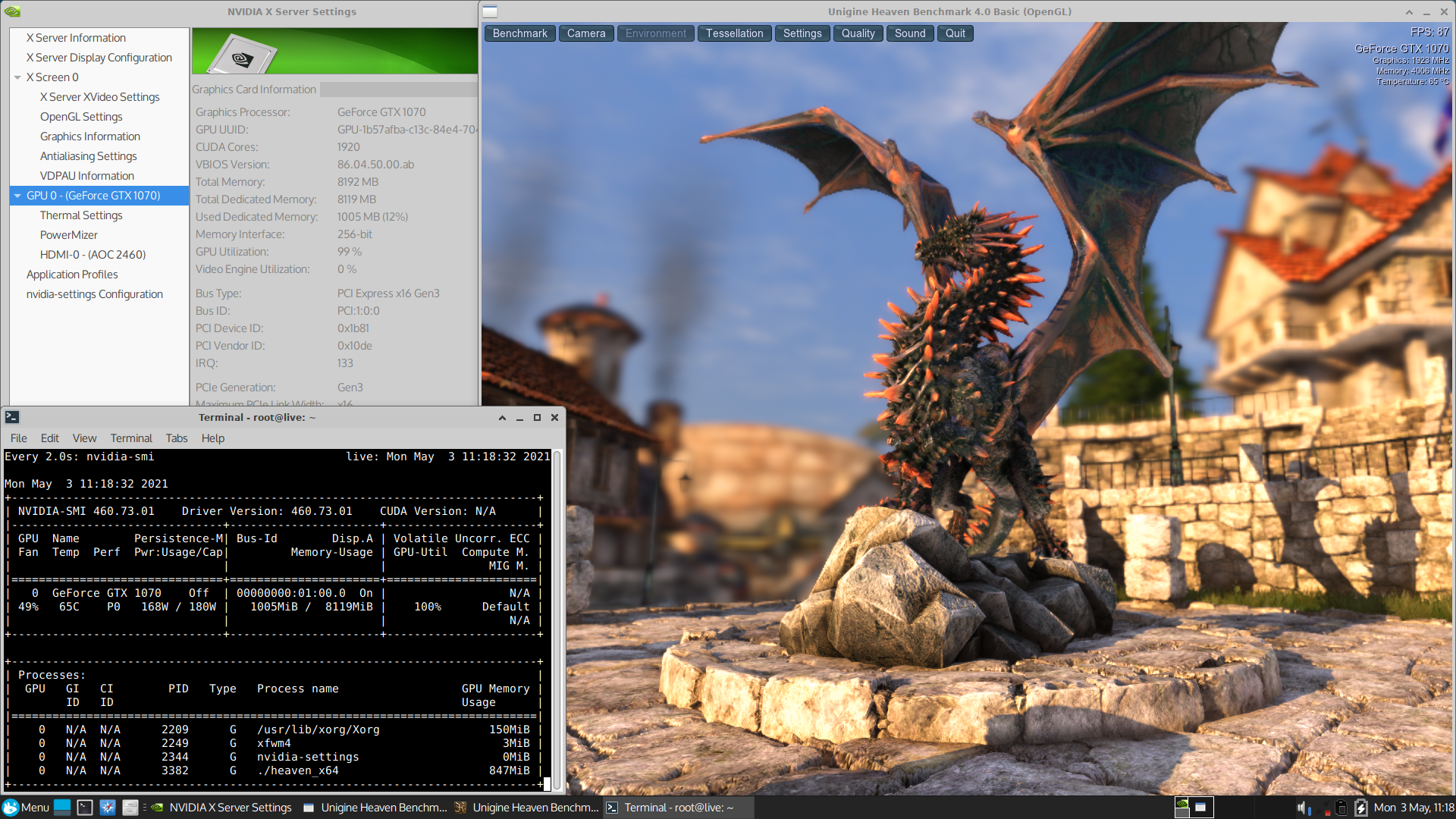Select Thermal Settings in the sidebar
Screen dimensions: 1456x819
81,215
